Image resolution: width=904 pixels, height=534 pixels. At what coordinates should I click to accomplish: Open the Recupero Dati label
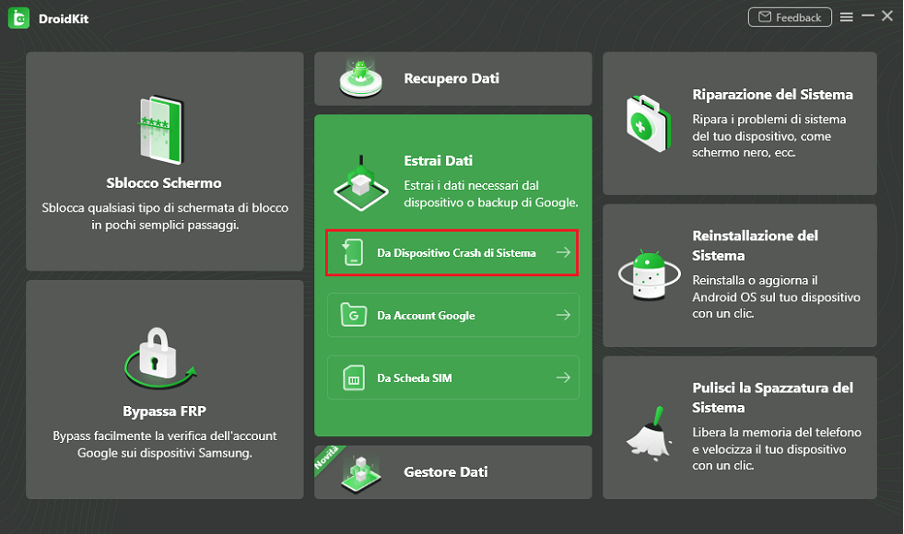451,78
